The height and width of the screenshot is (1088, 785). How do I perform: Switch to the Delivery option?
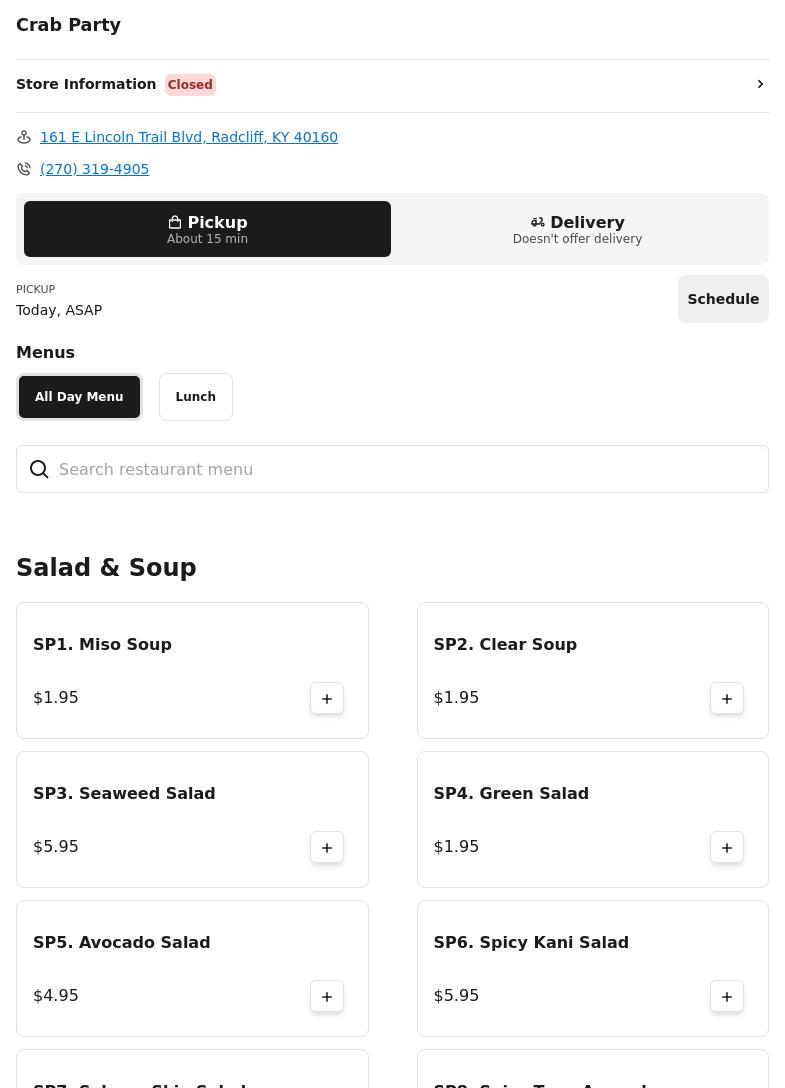[x=577, y=229]
